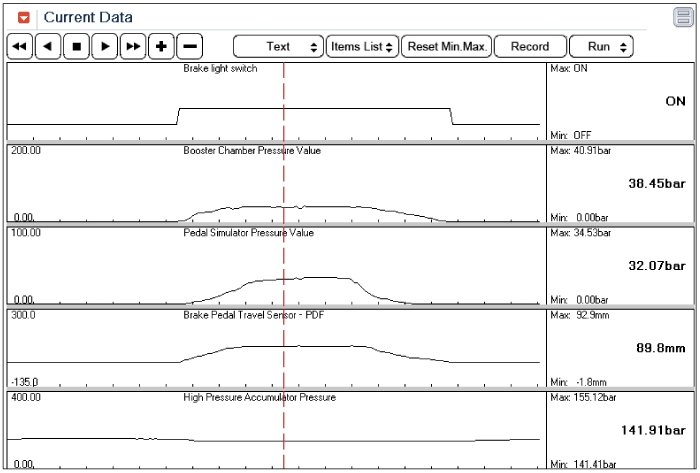Click the Max: 155.12bar reading
Image resolution: width=700 pixels, height=473 pixels.
pos(583,398)
